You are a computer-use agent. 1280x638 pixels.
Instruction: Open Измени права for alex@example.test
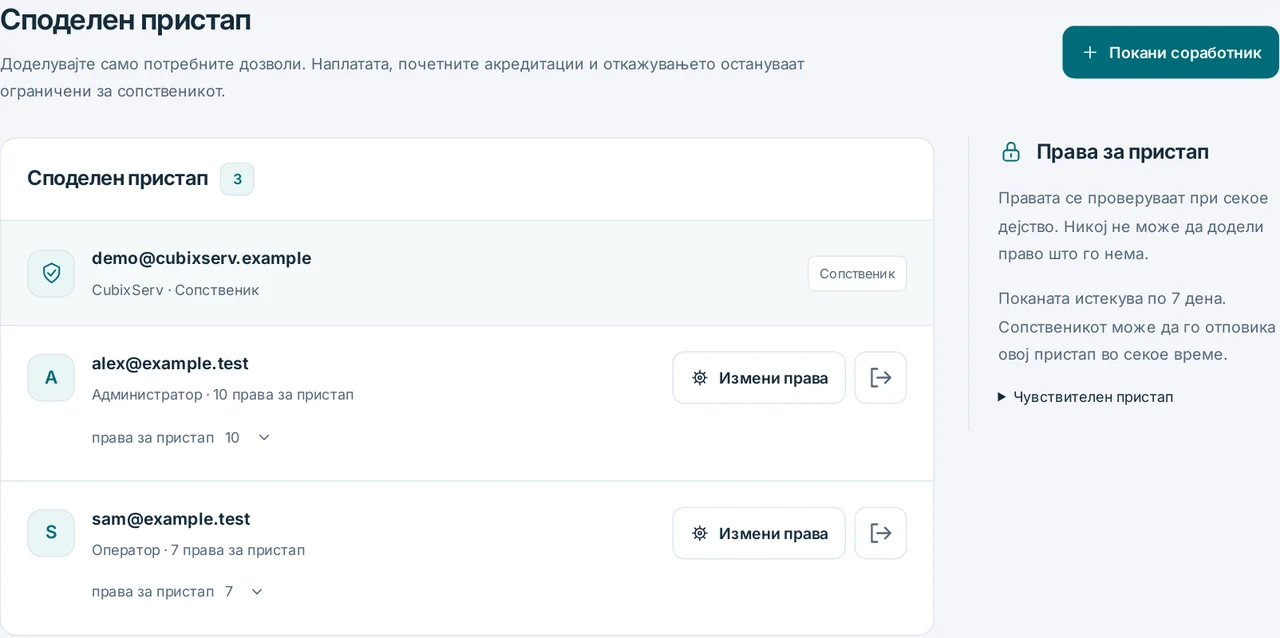click(x=759, y=378)
